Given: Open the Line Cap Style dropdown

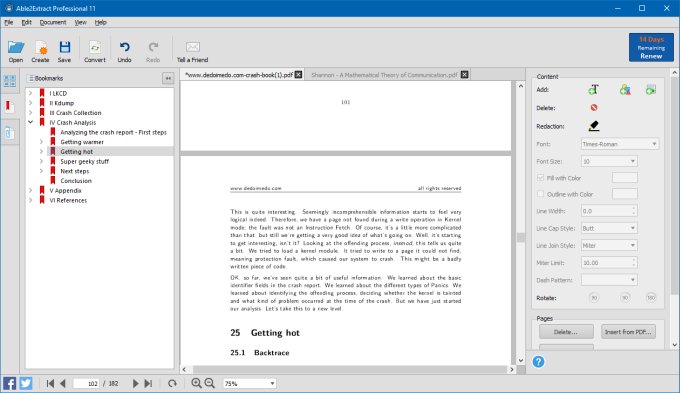Looking at the screenshot, I should [x=609, y=228].
